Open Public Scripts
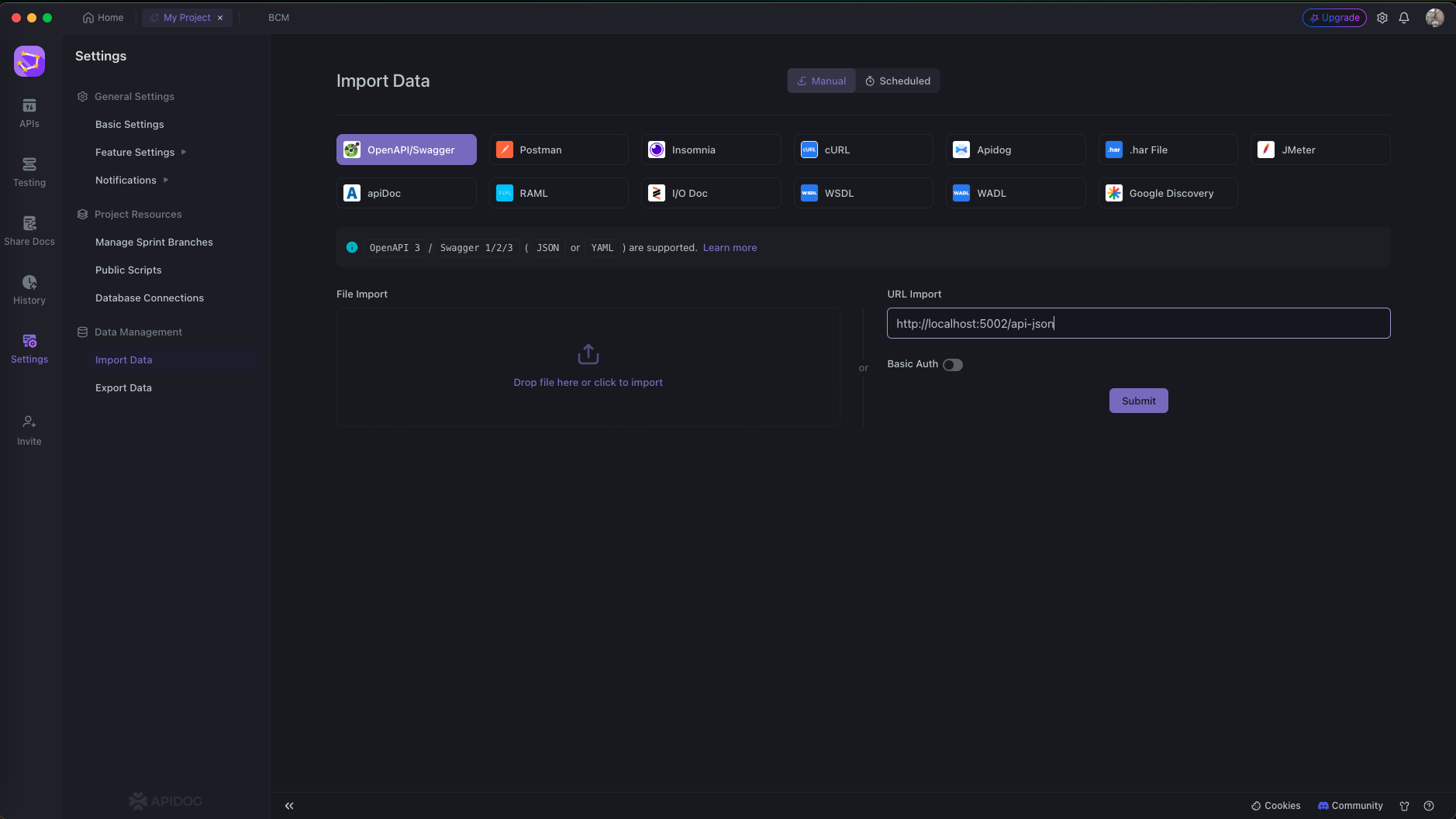The height and width of the screenshot is (819, 1456). (x=129, y=270)
